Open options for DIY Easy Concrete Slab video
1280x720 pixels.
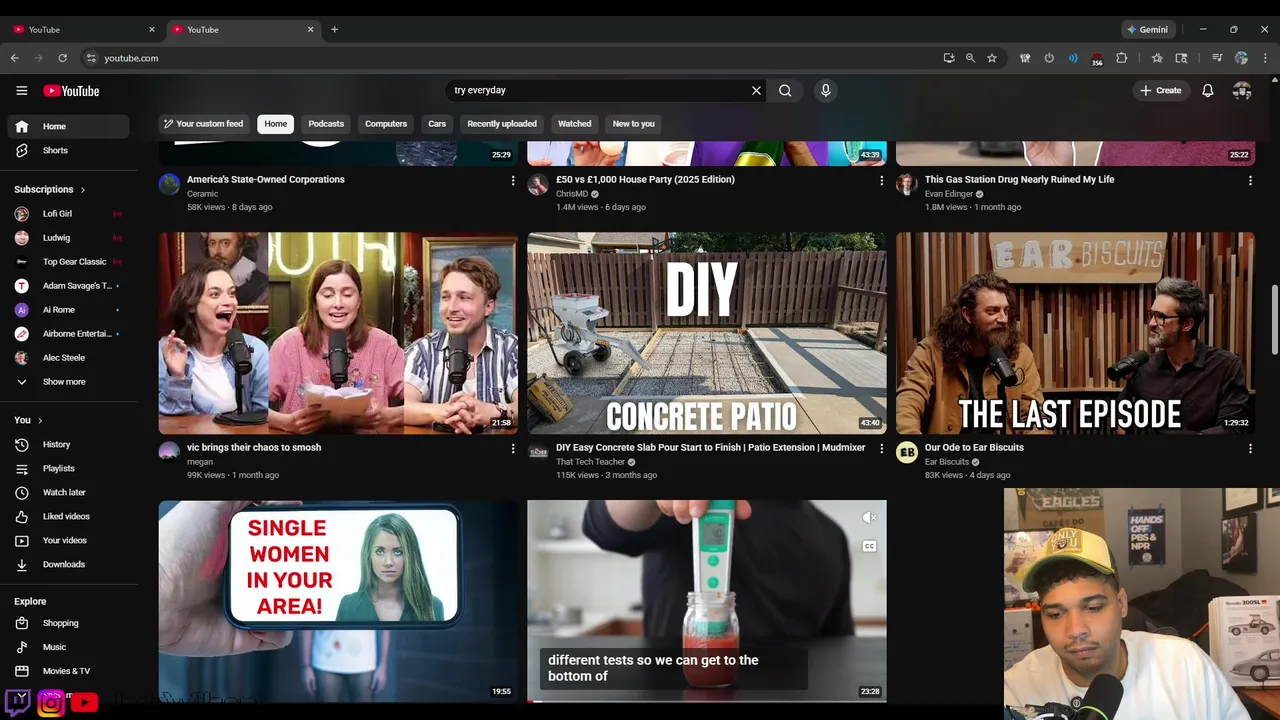881,449
